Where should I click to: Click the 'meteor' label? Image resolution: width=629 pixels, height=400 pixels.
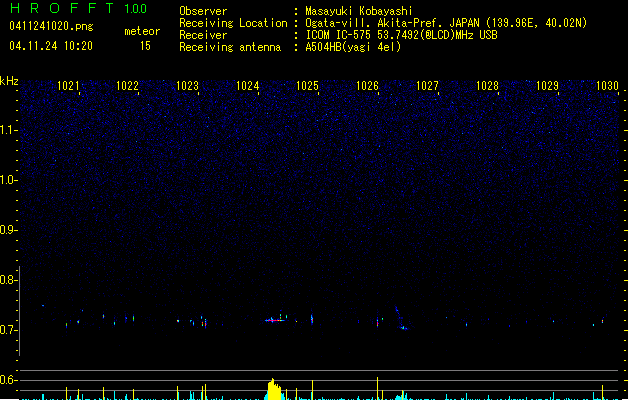[142, 31]
